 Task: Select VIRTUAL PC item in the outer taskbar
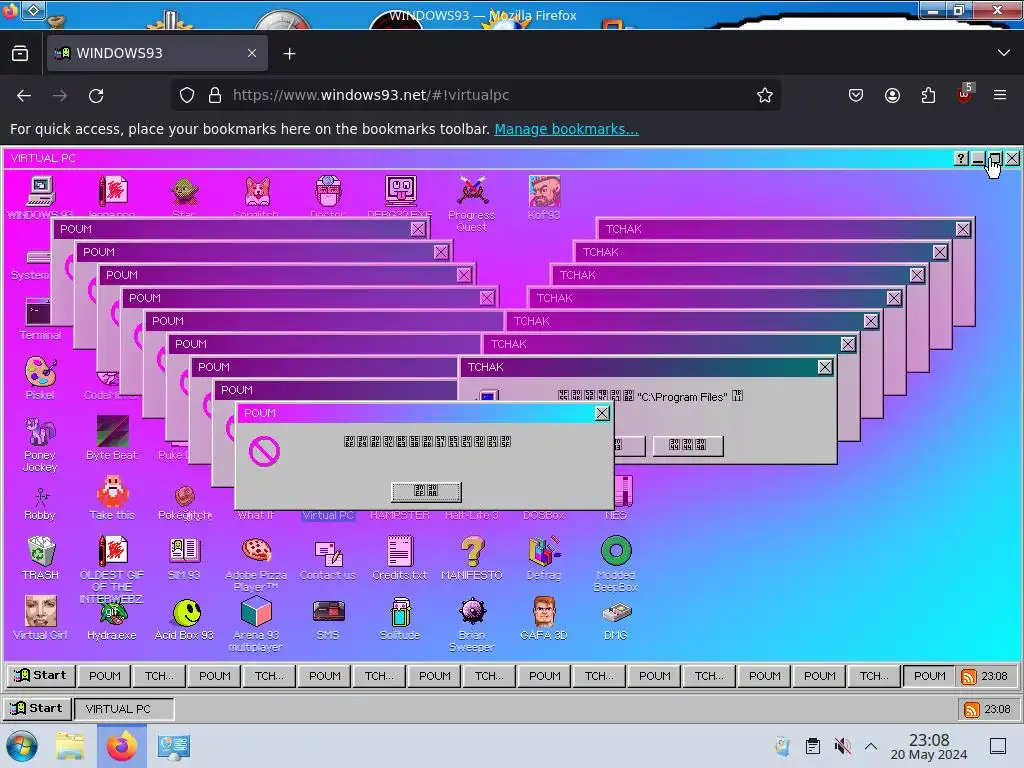click(124, 709)
